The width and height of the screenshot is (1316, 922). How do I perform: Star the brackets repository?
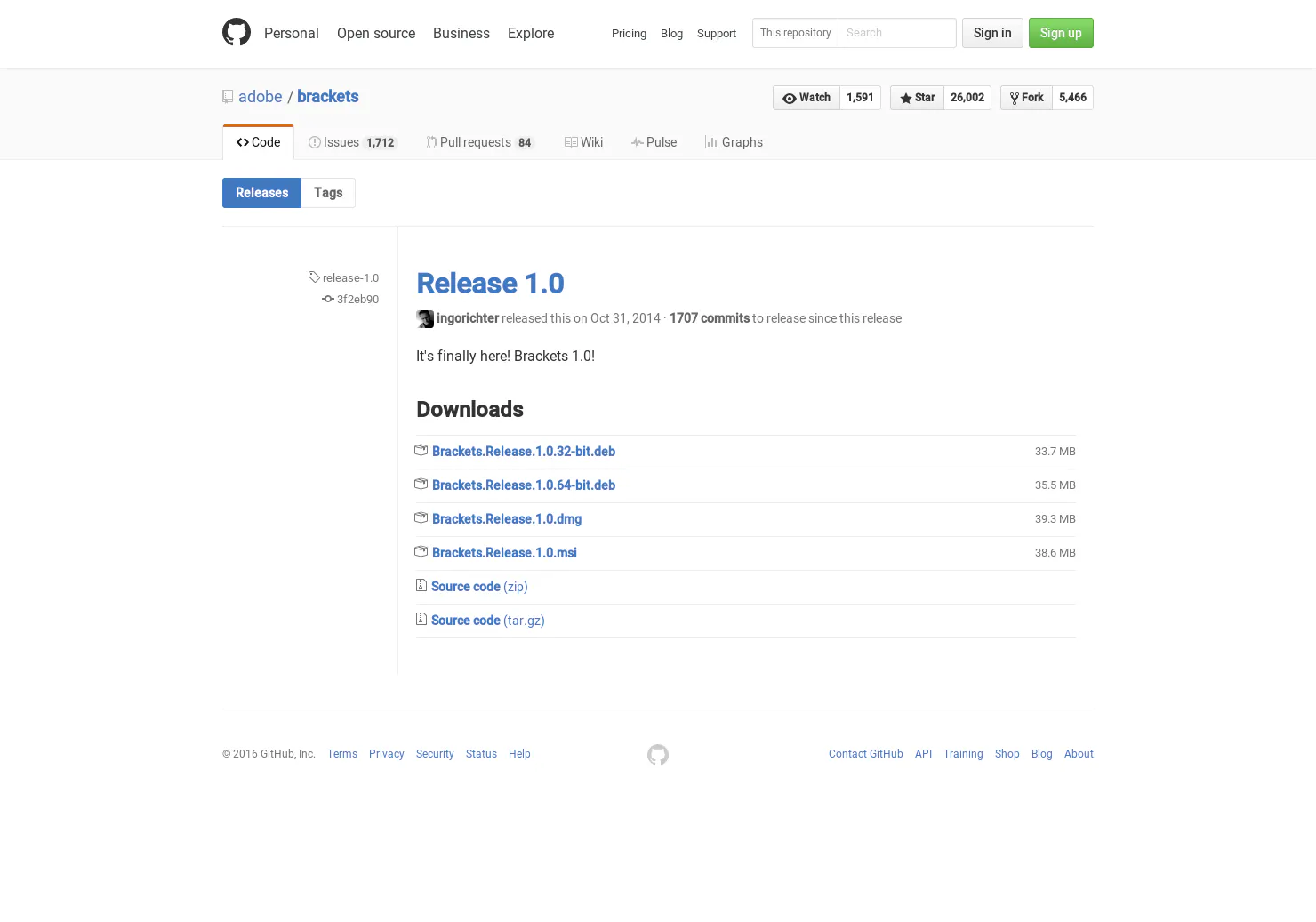click(917, 98)
